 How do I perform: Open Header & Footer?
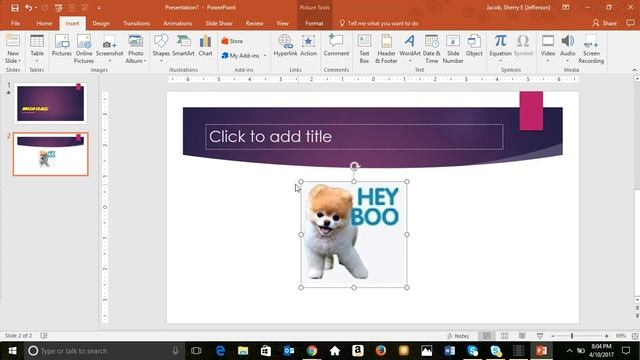pyautogui.click(x=386, y=49)
